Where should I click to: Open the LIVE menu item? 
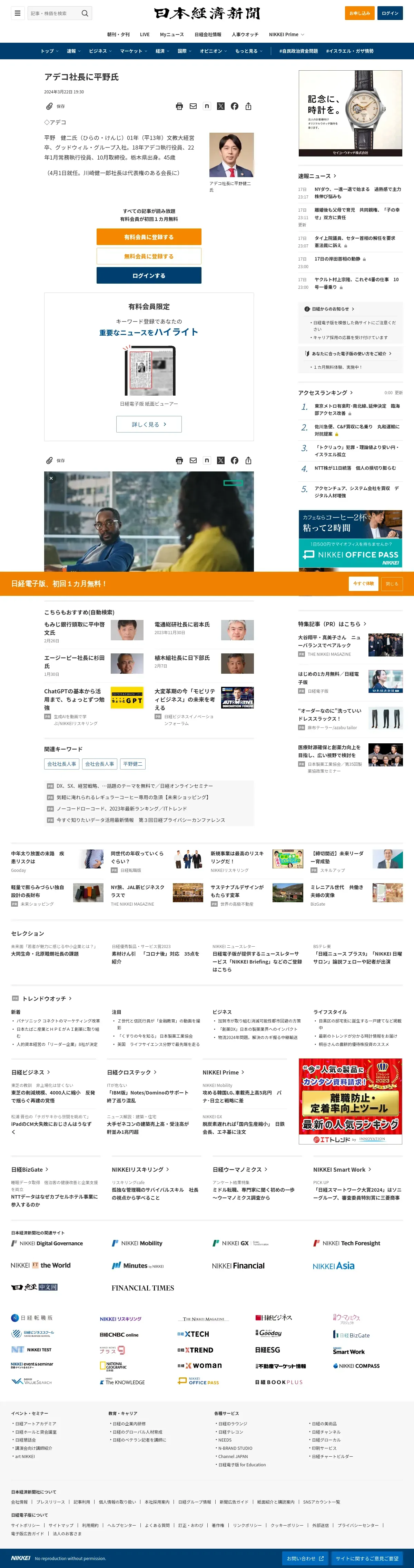[x=145, y=35]
